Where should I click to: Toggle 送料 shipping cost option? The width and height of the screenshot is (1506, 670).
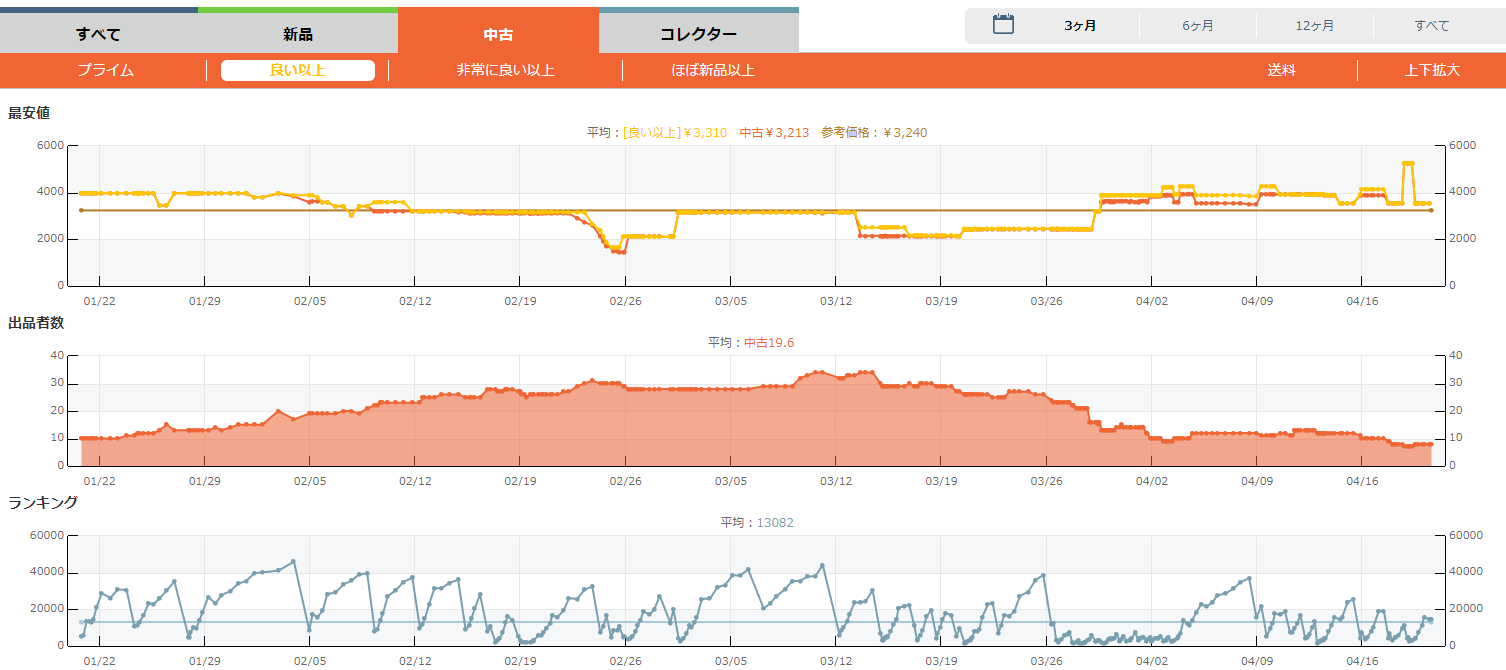tap(1281, 70)
